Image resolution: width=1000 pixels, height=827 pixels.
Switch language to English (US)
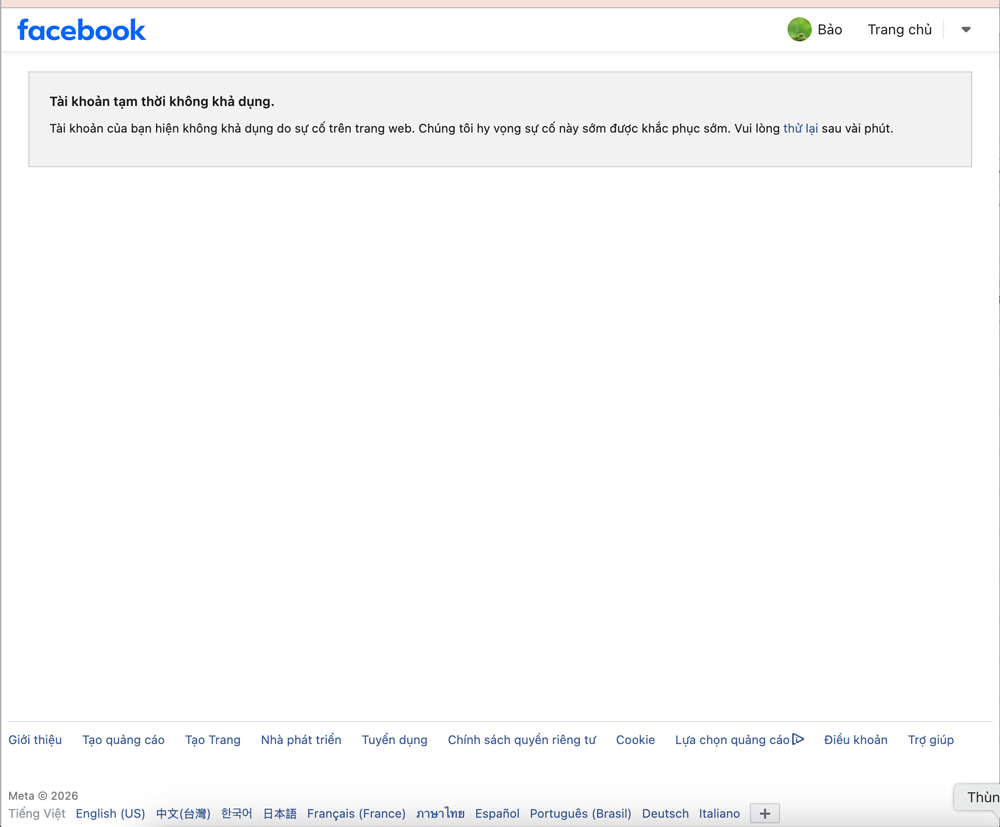pos(110,814)
